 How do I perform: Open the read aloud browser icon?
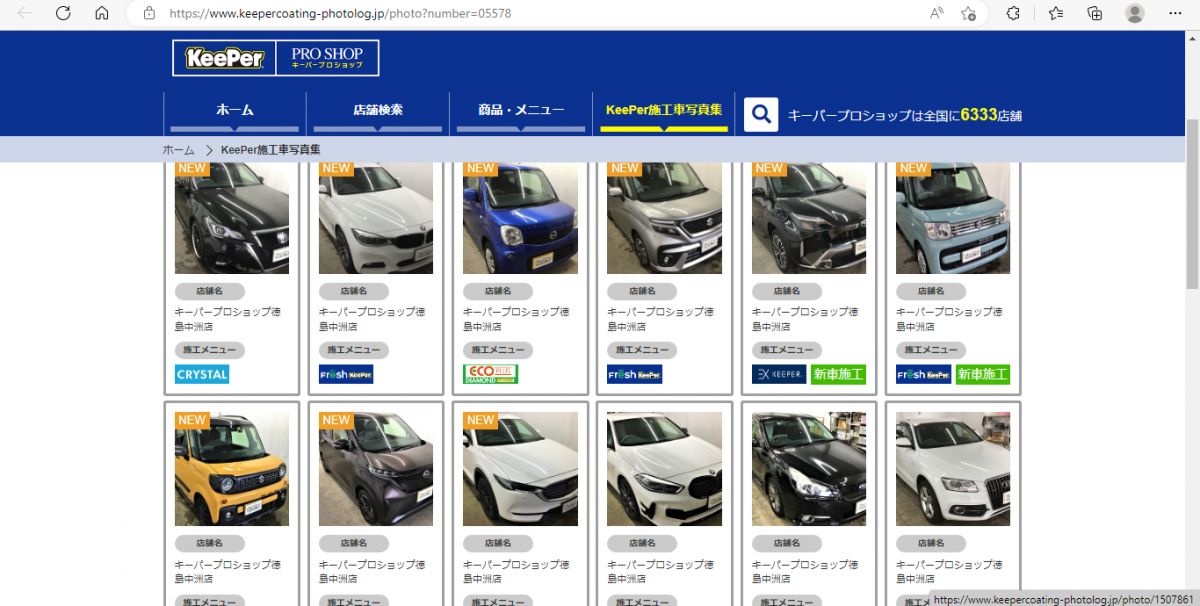(x=936, y=13)
